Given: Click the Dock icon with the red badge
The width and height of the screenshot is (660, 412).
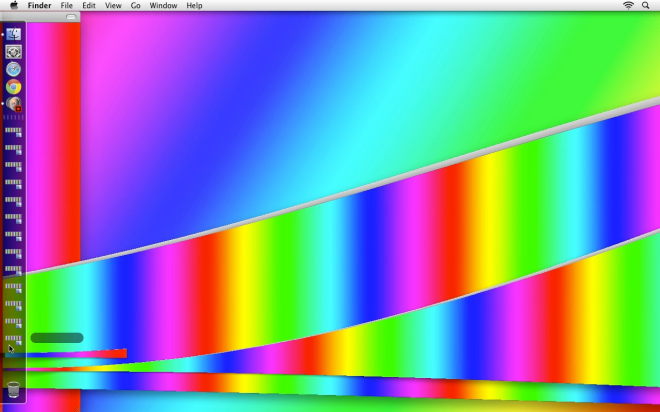Looking at the screenshot, I should point(13,104).
